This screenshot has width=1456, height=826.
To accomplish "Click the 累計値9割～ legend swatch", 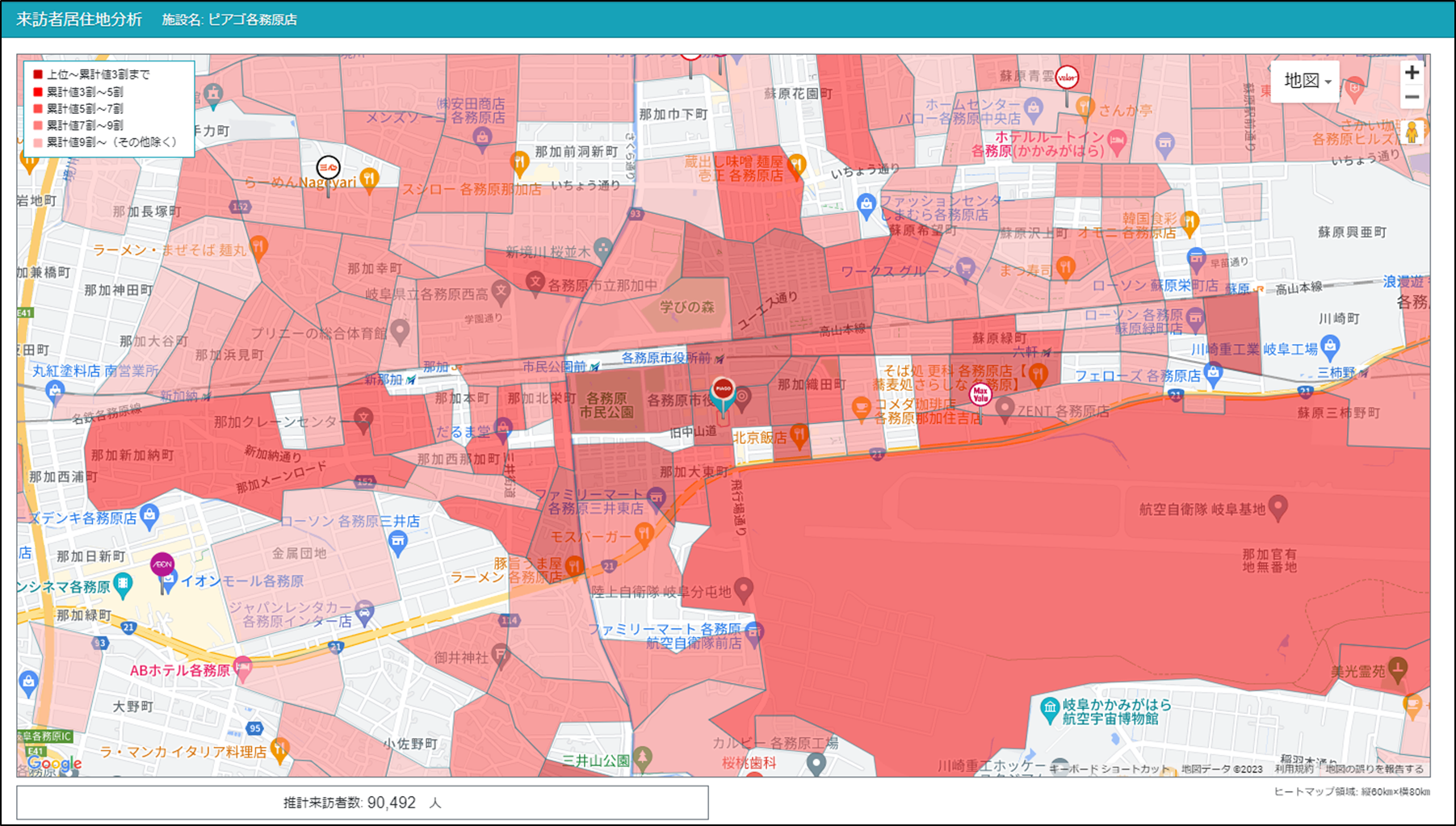I will (x=38, y=142).
